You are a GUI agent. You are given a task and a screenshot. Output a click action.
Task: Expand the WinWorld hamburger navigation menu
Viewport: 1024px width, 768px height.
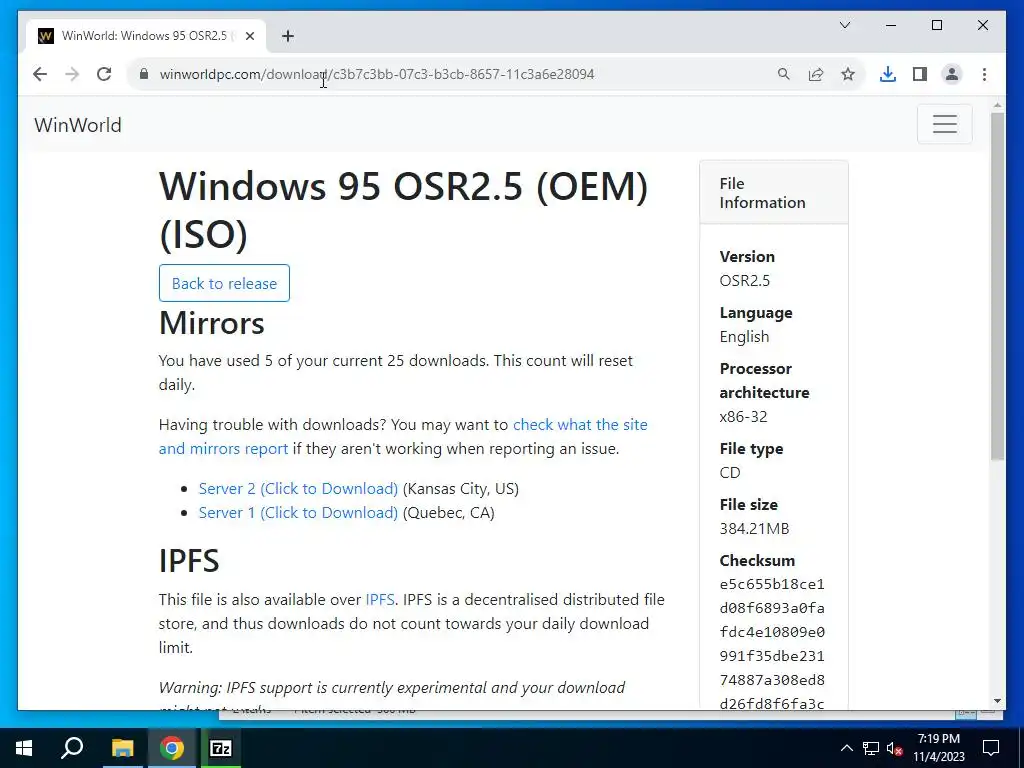coord(944,124)
